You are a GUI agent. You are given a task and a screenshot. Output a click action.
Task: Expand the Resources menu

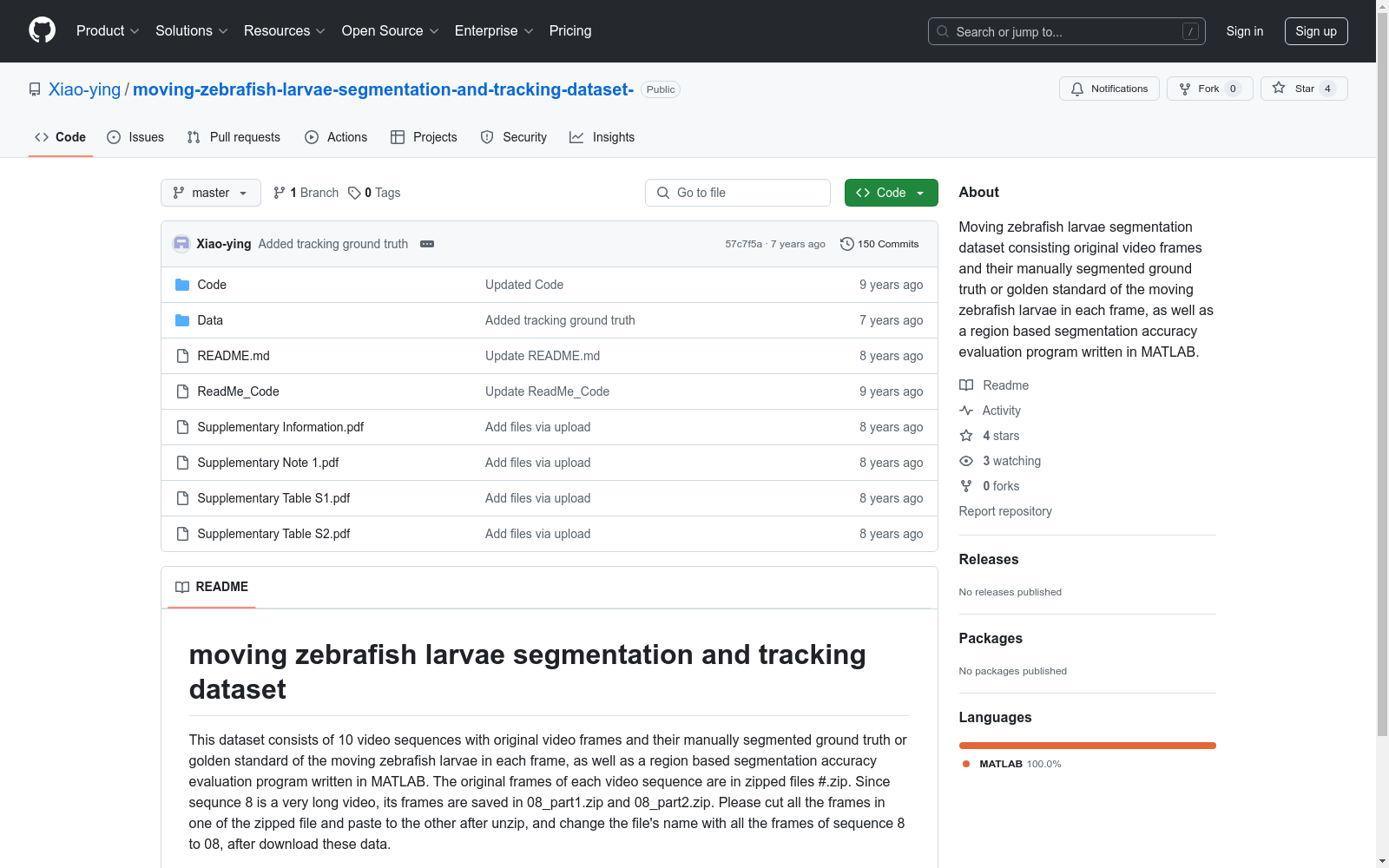point(285,30)
